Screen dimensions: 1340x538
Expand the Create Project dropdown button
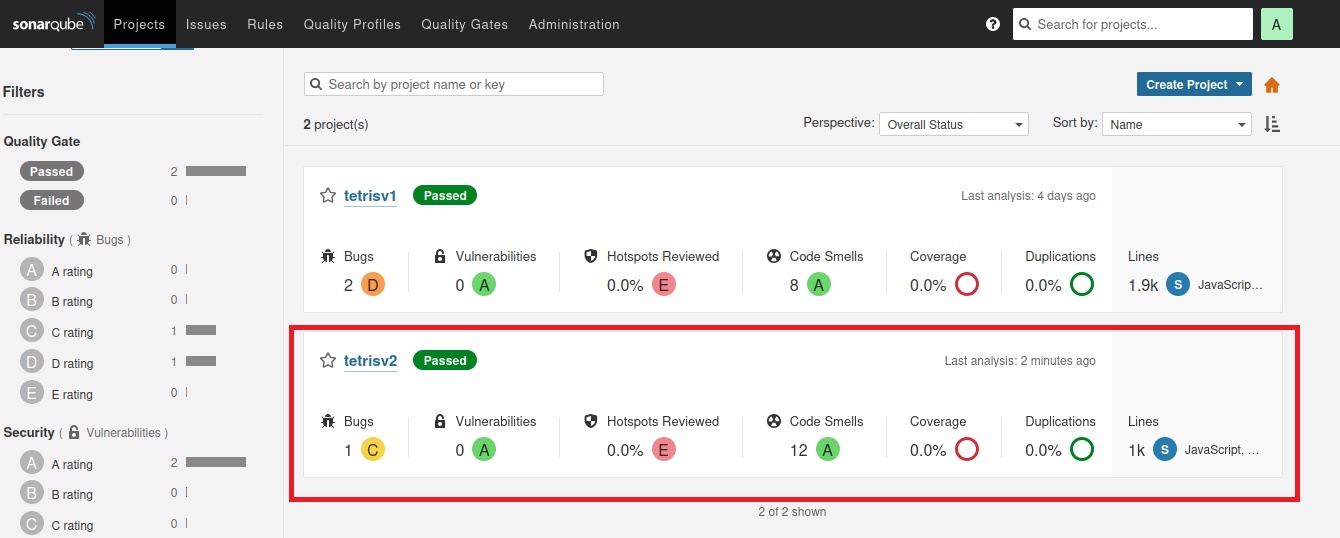click(1194, 85)
